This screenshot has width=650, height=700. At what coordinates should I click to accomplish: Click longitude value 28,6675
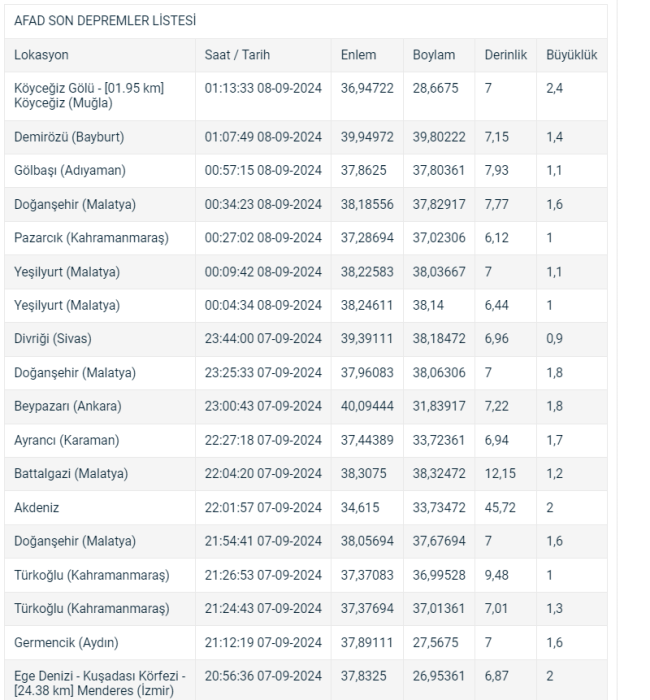pyautogui.click(x=435, y=88)
